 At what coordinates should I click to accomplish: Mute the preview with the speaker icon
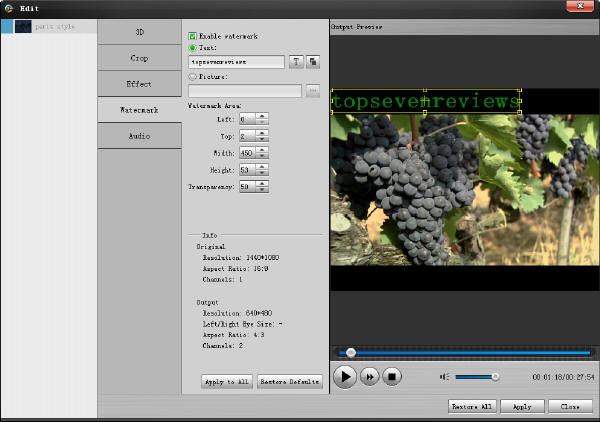coord(444,377)
